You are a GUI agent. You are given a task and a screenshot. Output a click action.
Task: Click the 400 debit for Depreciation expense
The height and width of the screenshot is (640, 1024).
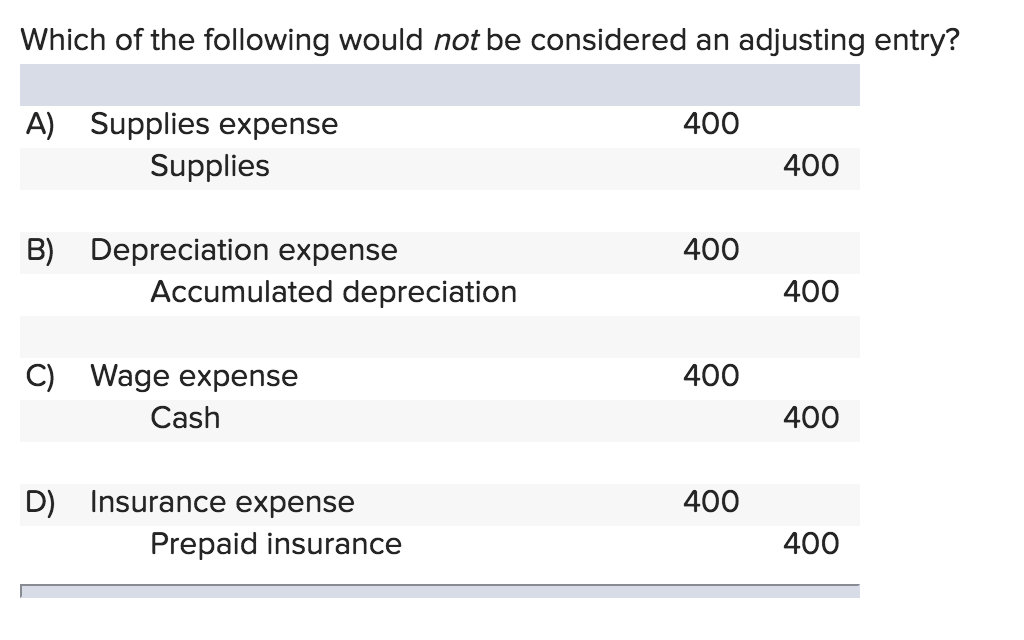pos(711,250)
